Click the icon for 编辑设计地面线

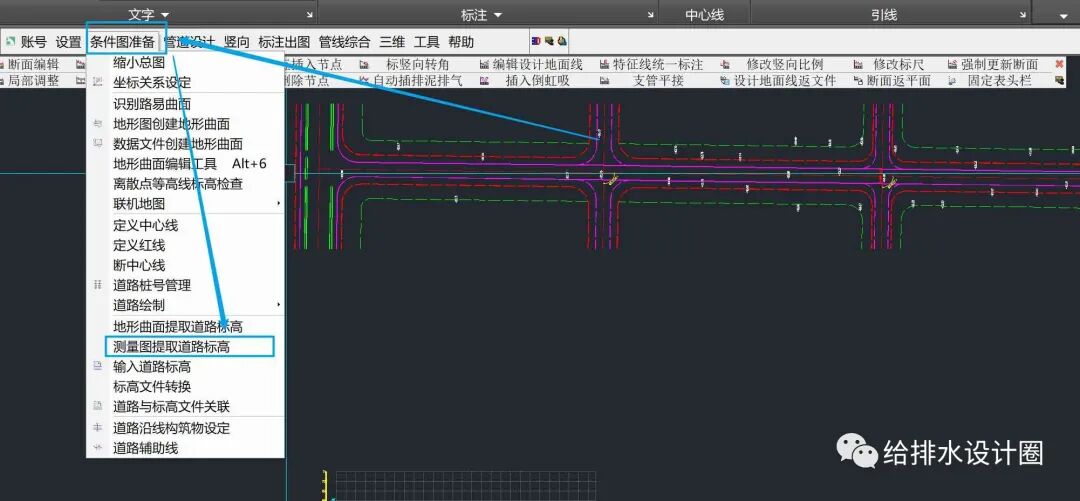pyautogui.click(x=484, y=65)
